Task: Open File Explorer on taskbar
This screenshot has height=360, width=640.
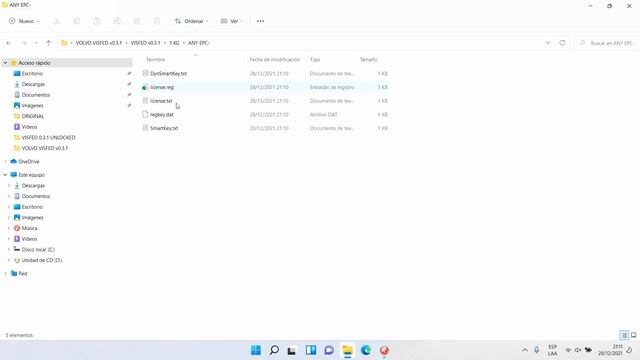Action: pyautogui.click(x=347, y=350)
